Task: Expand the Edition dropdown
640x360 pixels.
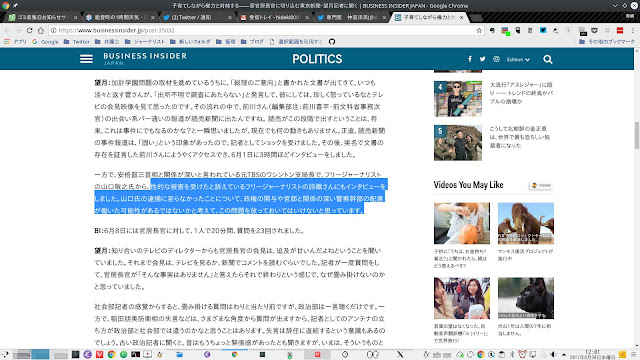Action: point(518,60)
